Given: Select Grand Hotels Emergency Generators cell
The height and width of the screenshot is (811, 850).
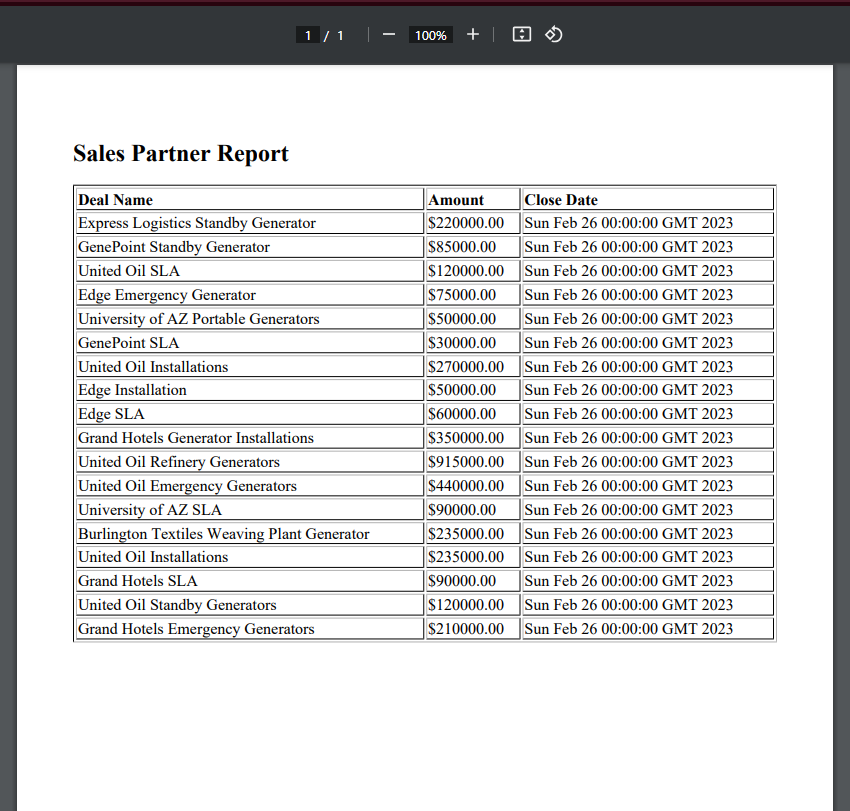Looking at the screenshot, I should click(x=250, y=628).
